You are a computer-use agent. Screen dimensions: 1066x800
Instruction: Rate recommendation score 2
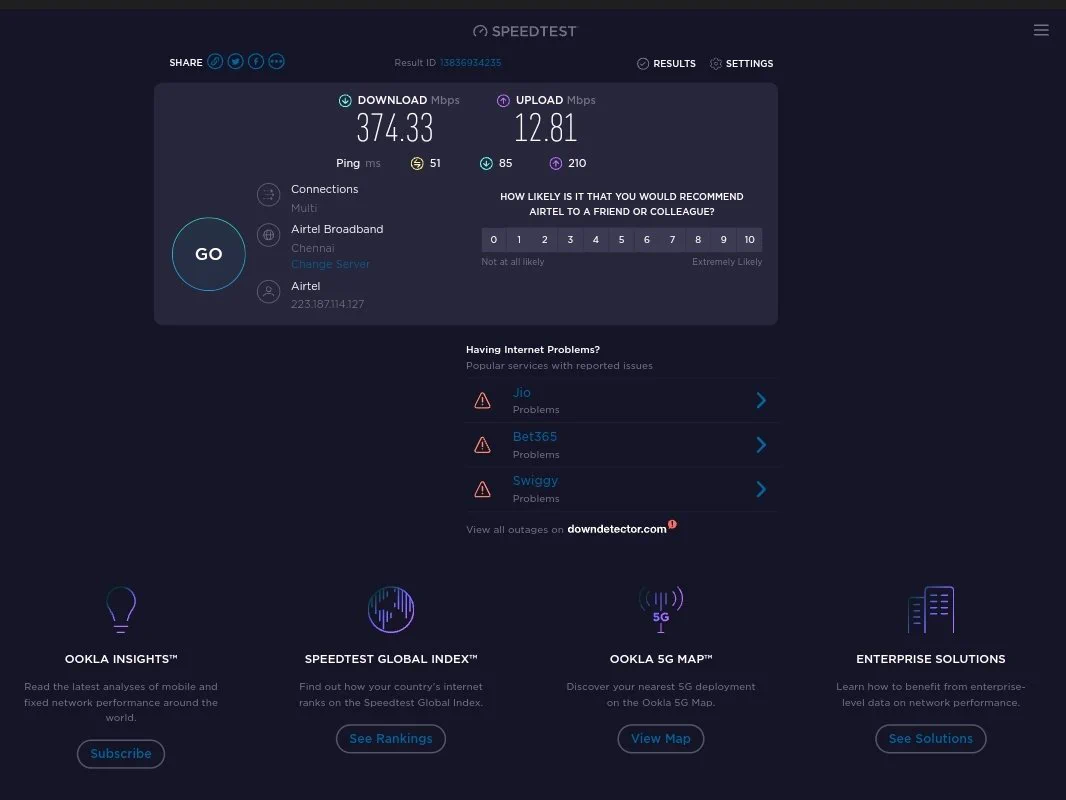pyautogui.click(x=545, y=240)
